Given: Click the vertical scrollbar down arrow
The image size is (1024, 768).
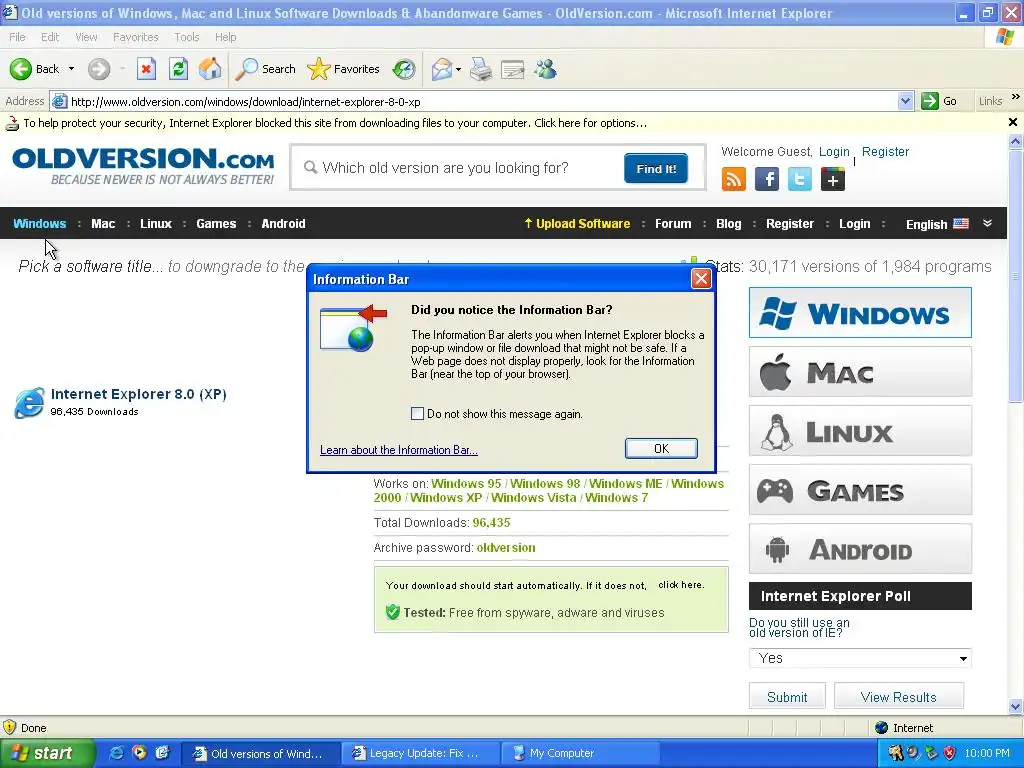Looking at the screenshot, I should click(1015, 706).
